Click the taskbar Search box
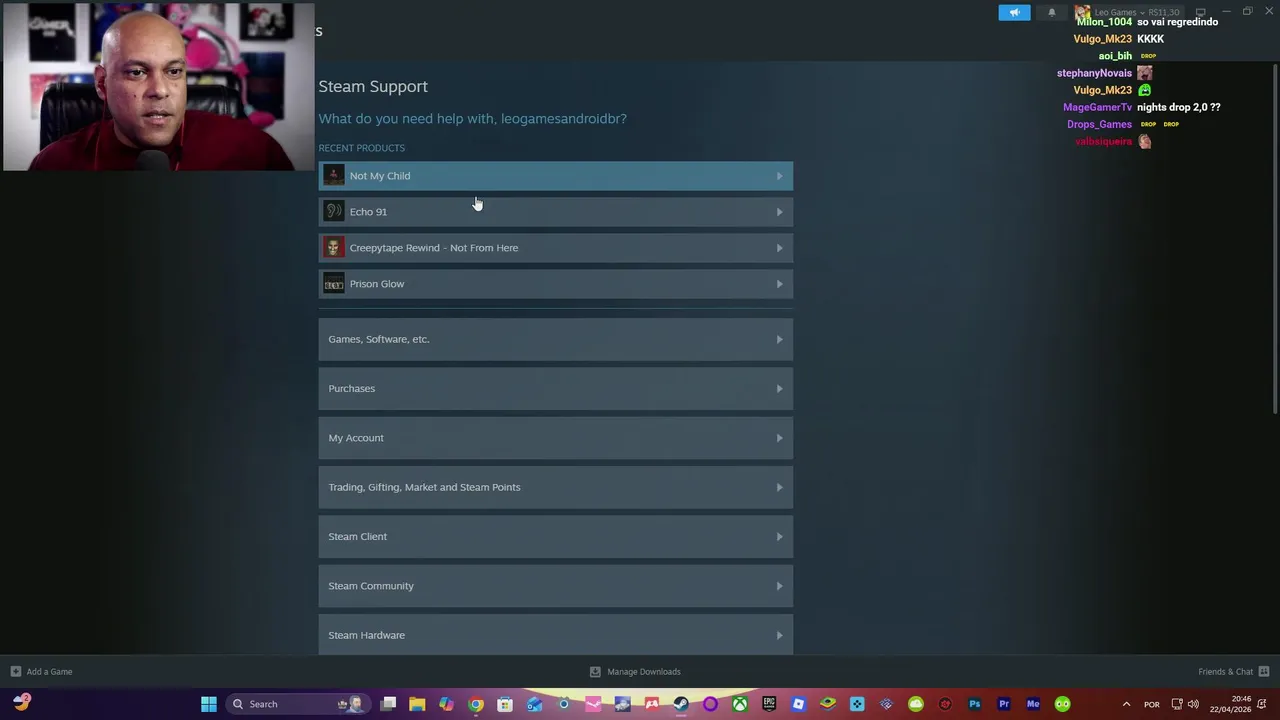 click(x=296, y=704)
